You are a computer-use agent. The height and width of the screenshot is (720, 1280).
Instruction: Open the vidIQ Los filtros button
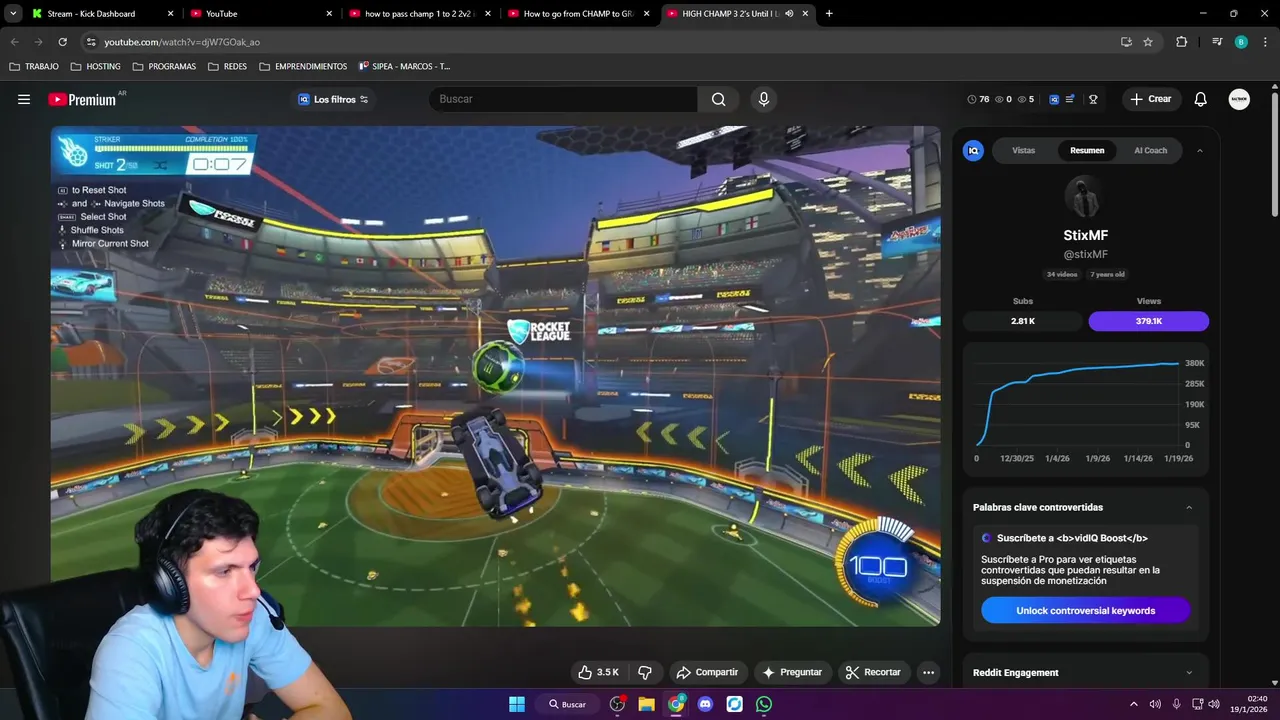click(333, 99)
